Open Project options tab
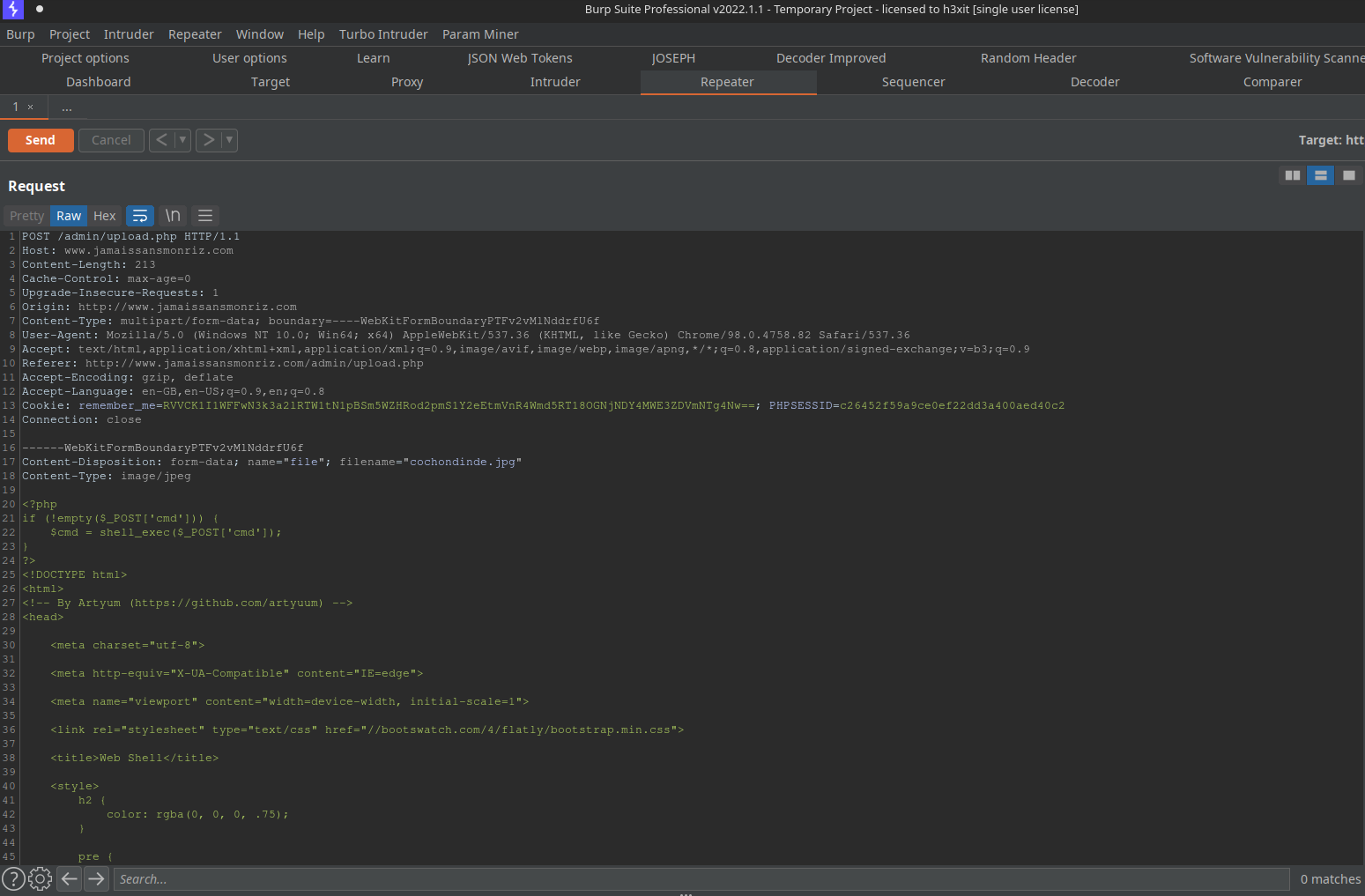 click(x=85, y=58)
